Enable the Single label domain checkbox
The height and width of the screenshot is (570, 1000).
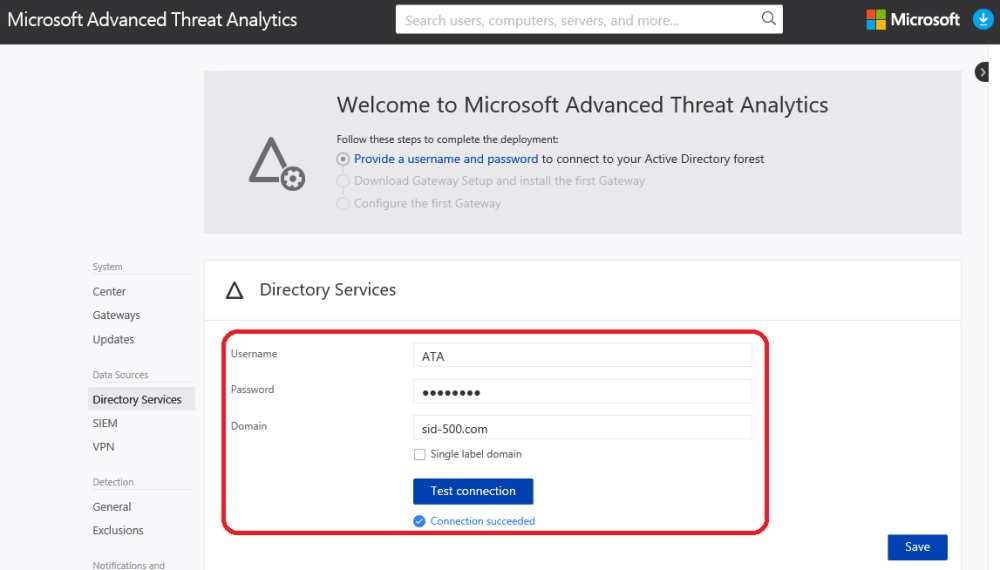click(420, 454)
